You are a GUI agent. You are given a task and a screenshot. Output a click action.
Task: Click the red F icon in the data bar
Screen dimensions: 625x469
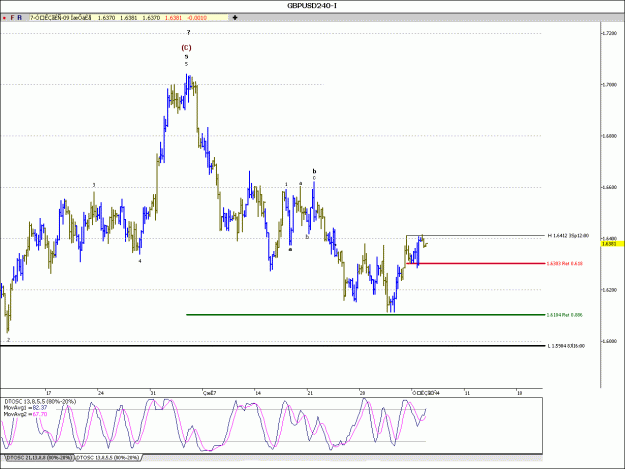pyautogui.click(x=12, y=18)
